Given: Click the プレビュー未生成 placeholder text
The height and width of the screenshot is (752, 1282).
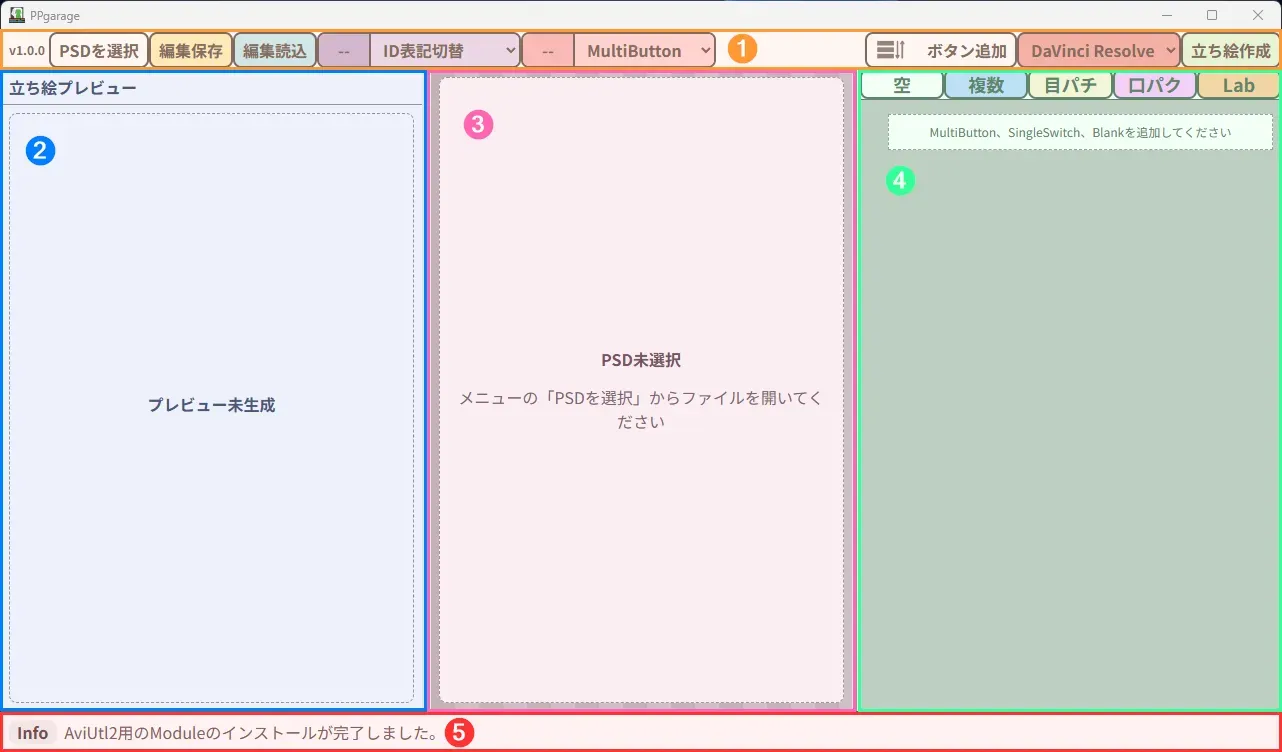Looking at the screenshot, I should pyautogui.click(x=211, y=405).
